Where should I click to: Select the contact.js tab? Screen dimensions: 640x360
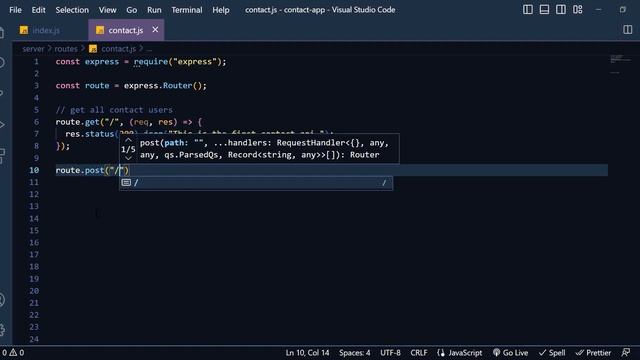[x=126, y=30]
